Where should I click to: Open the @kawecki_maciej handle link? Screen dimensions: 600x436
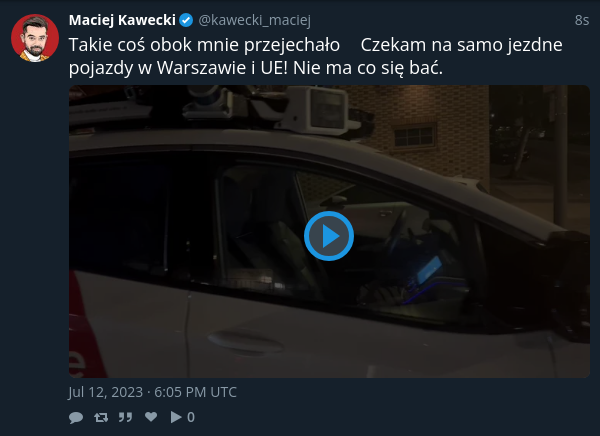click(x=254, y=20)
